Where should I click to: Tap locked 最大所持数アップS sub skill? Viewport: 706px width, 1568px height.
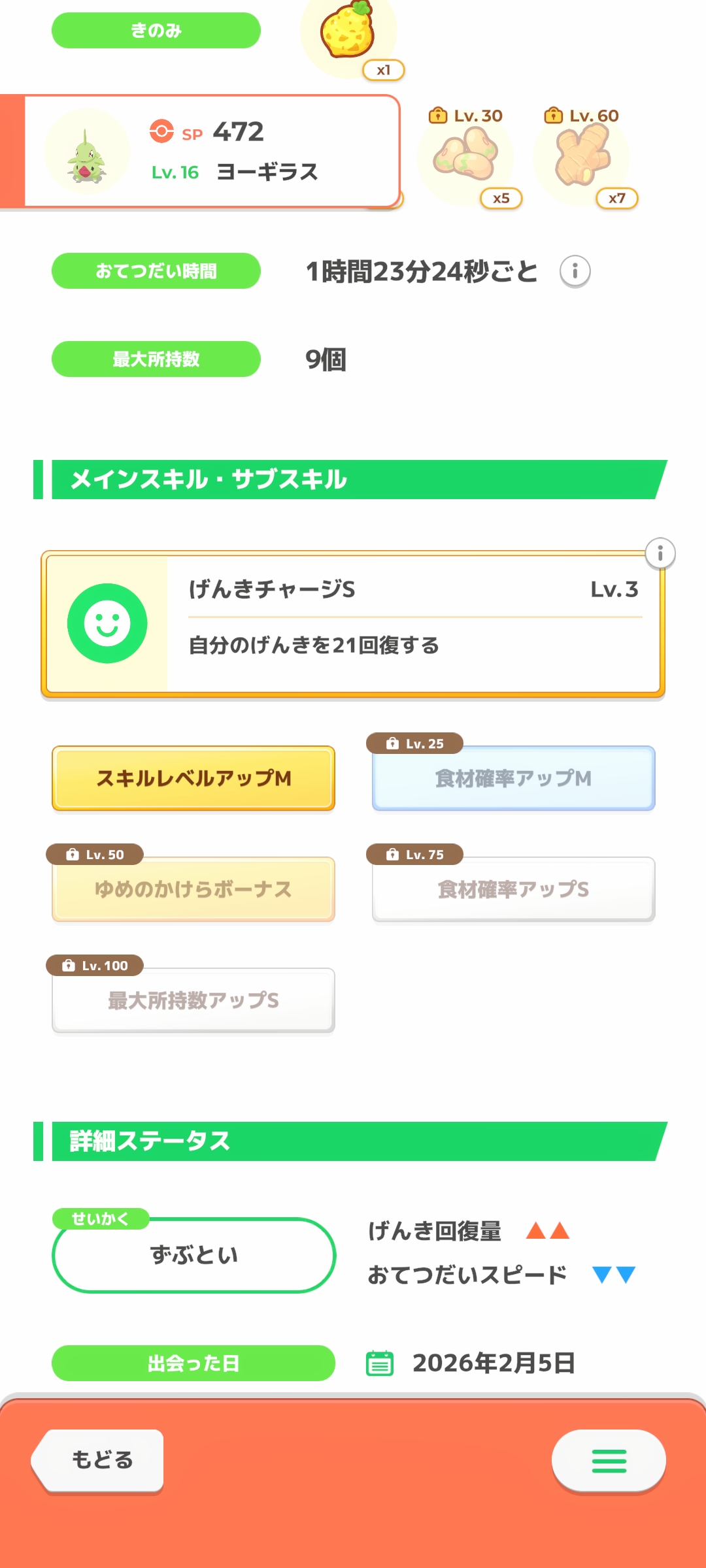(193, 1000)
